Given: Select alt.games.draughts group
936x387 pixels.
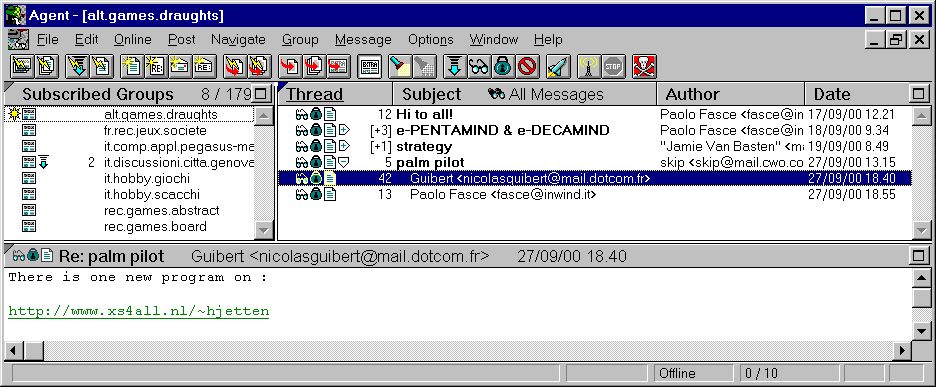Looking at the screenshot, I should click(x=130, y=114).
